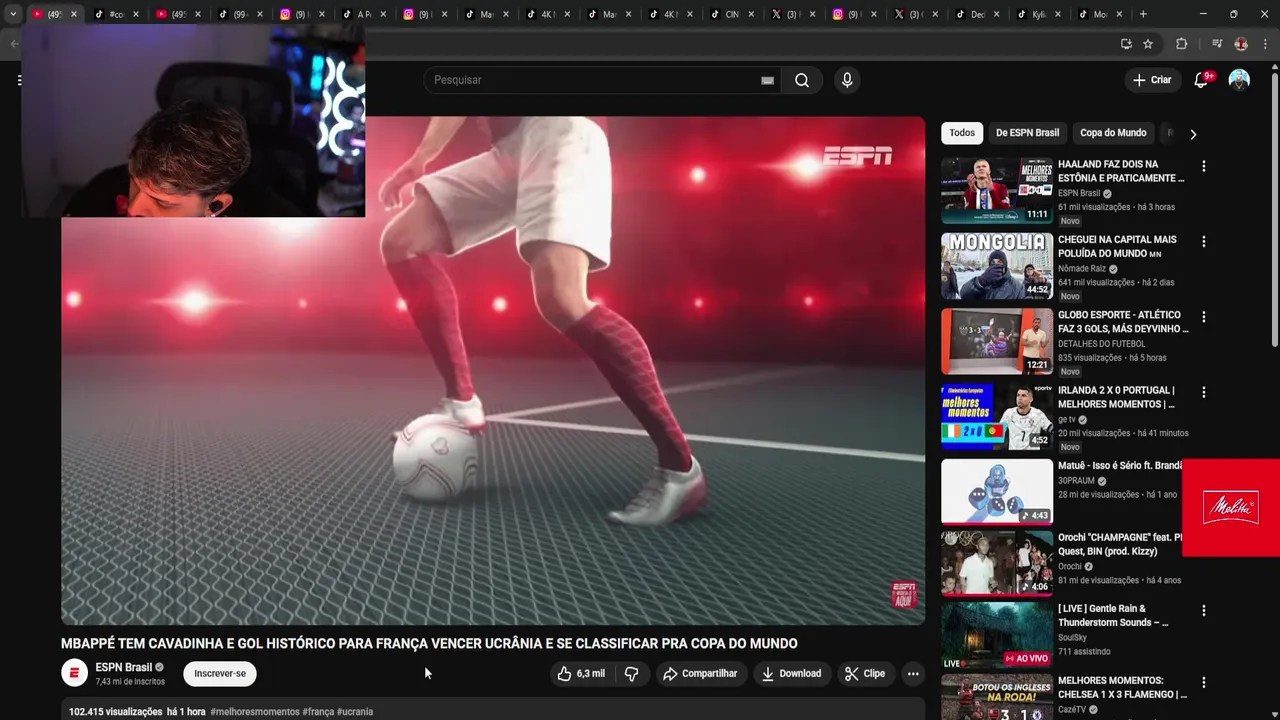The height and width of the screenshot is (720, 1280).
Task: Open the ESPN Brasil channel avatar
Action: (74, 673)
